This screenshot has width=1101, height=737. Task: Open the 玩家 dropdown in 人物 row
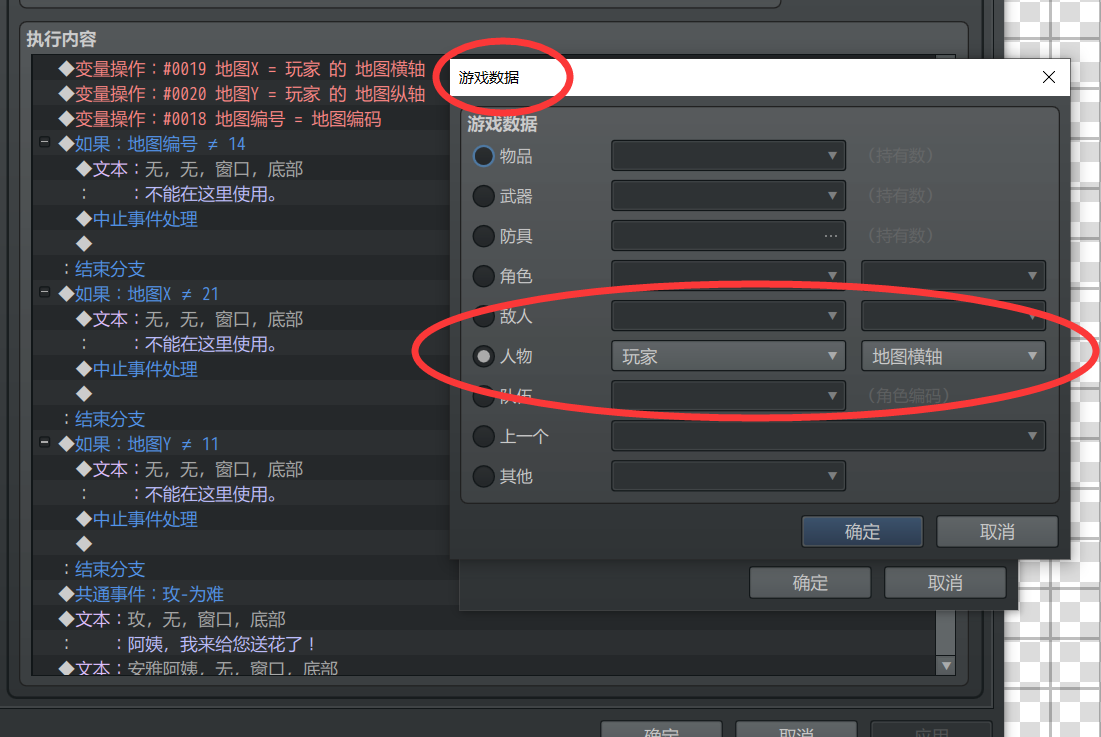pos(728,357)
